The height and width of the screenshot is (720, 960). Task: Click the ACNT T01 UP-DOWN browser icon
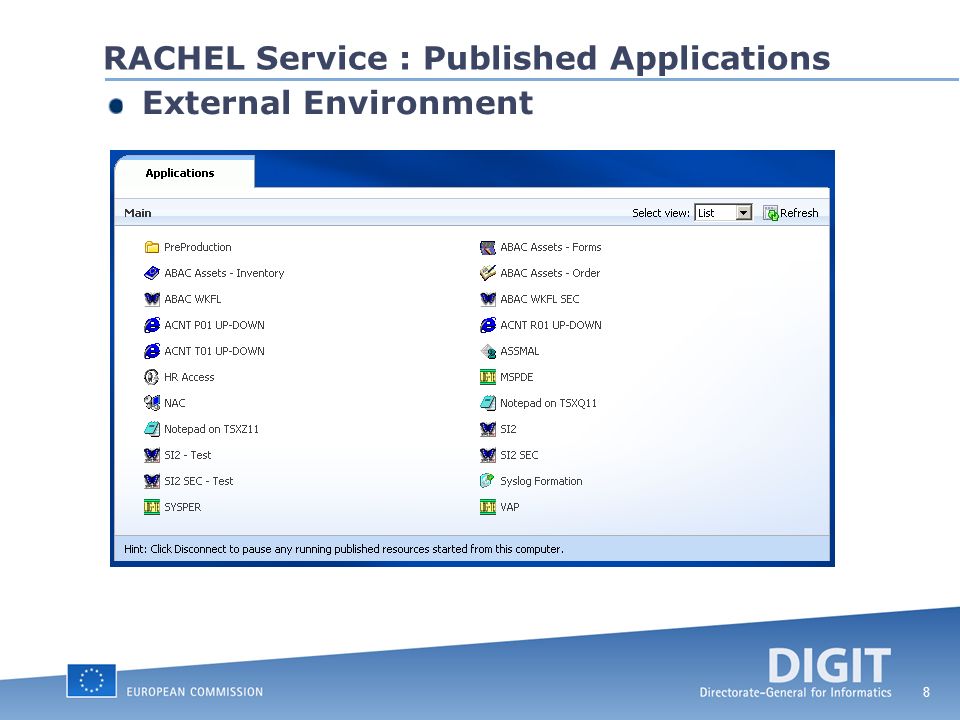[152, 351]
